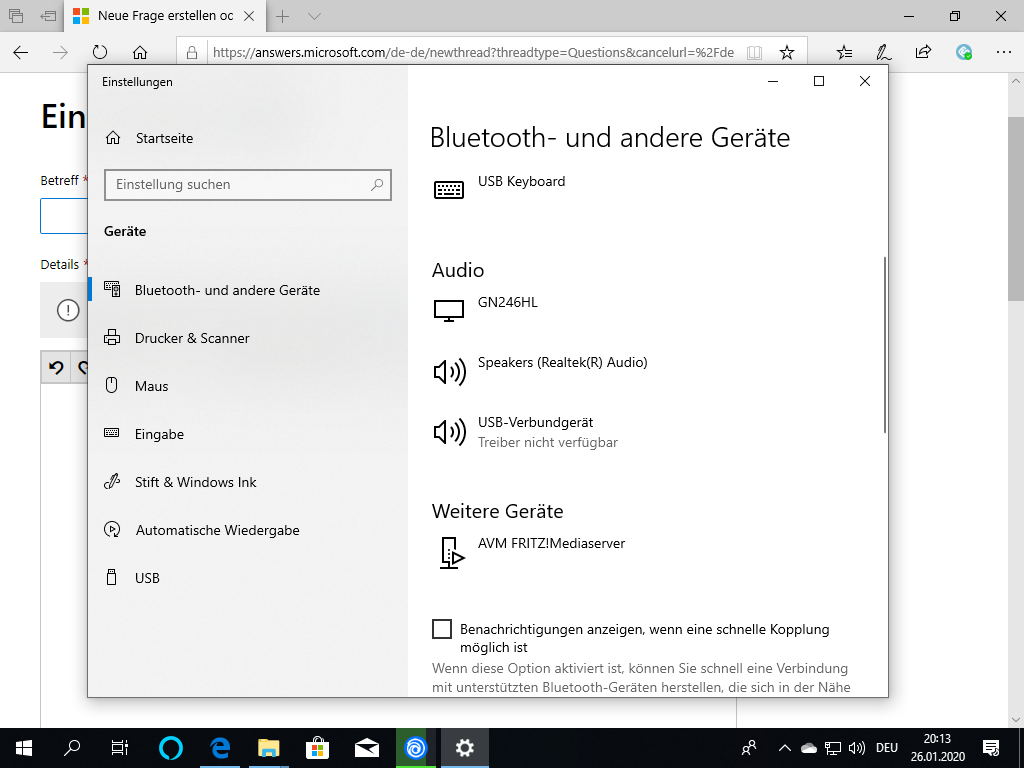Open Stift & Windows Ink settings
Screen dimensions: 1024x768
[195, 482]
